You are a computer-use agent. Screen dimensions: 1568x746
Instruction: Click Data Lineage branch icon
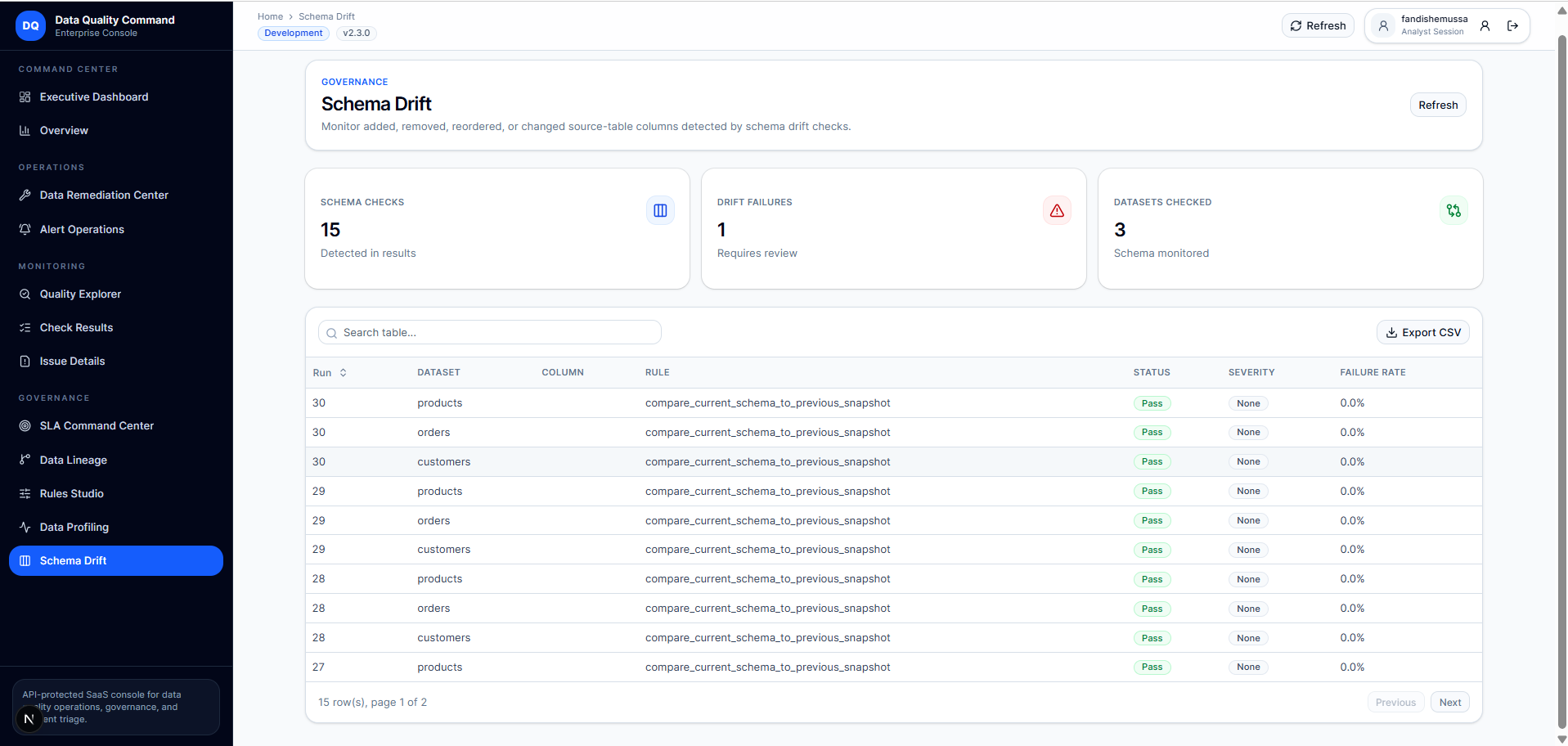point(25,460)
